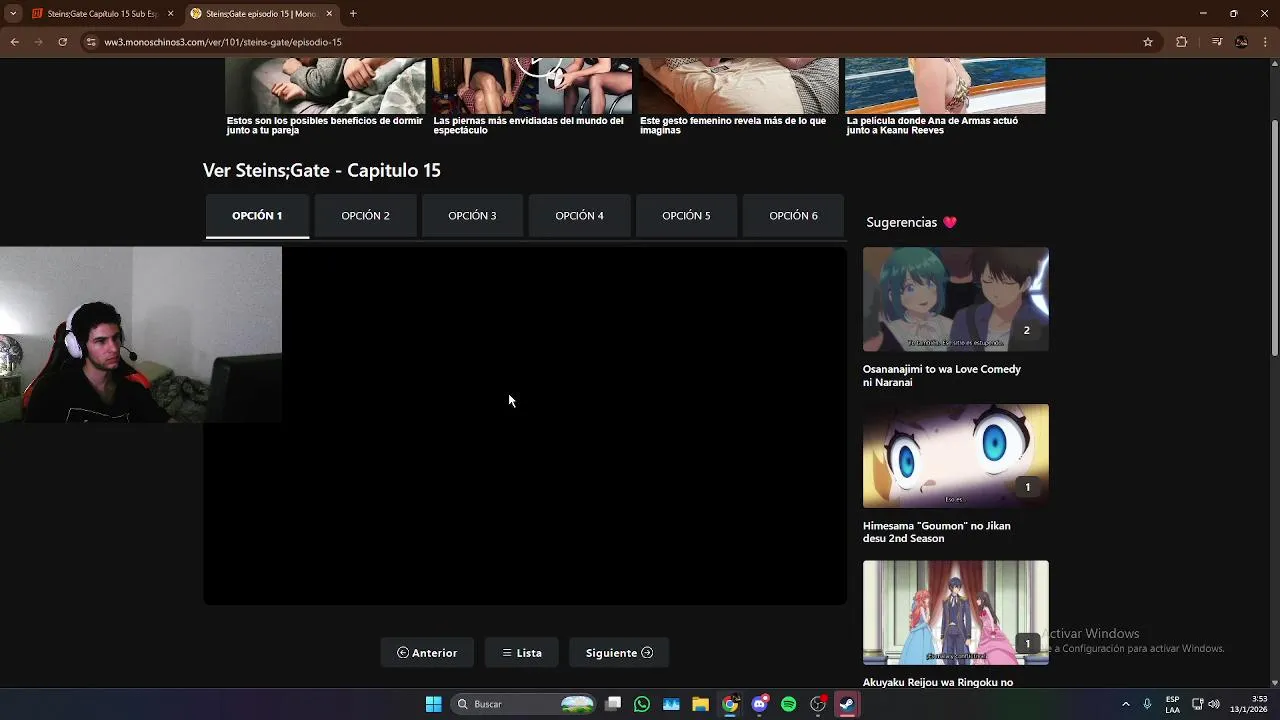Open the Osananajimi to wa Love Comedy thumbnail
Viewport: 1280px width, 720px height.
[956, 299]
